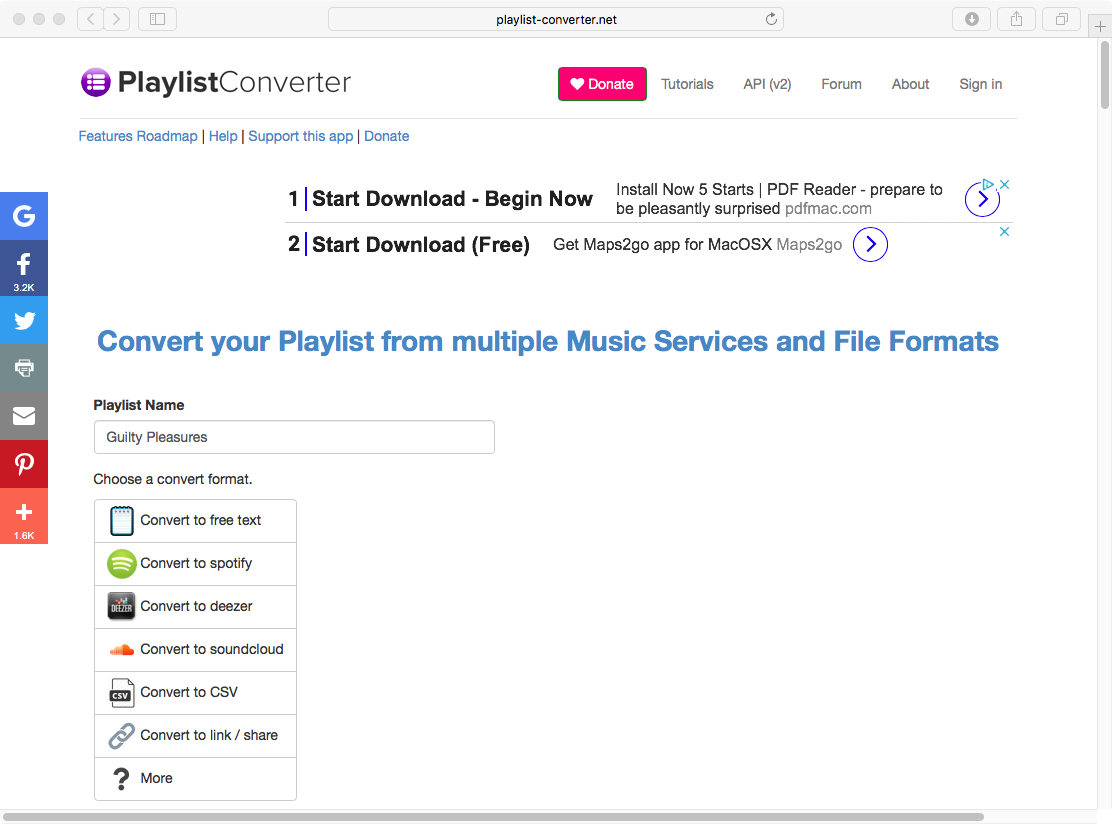1112x824 pixels.
Task: Open the Forum nav item
Action: (841, 84)
